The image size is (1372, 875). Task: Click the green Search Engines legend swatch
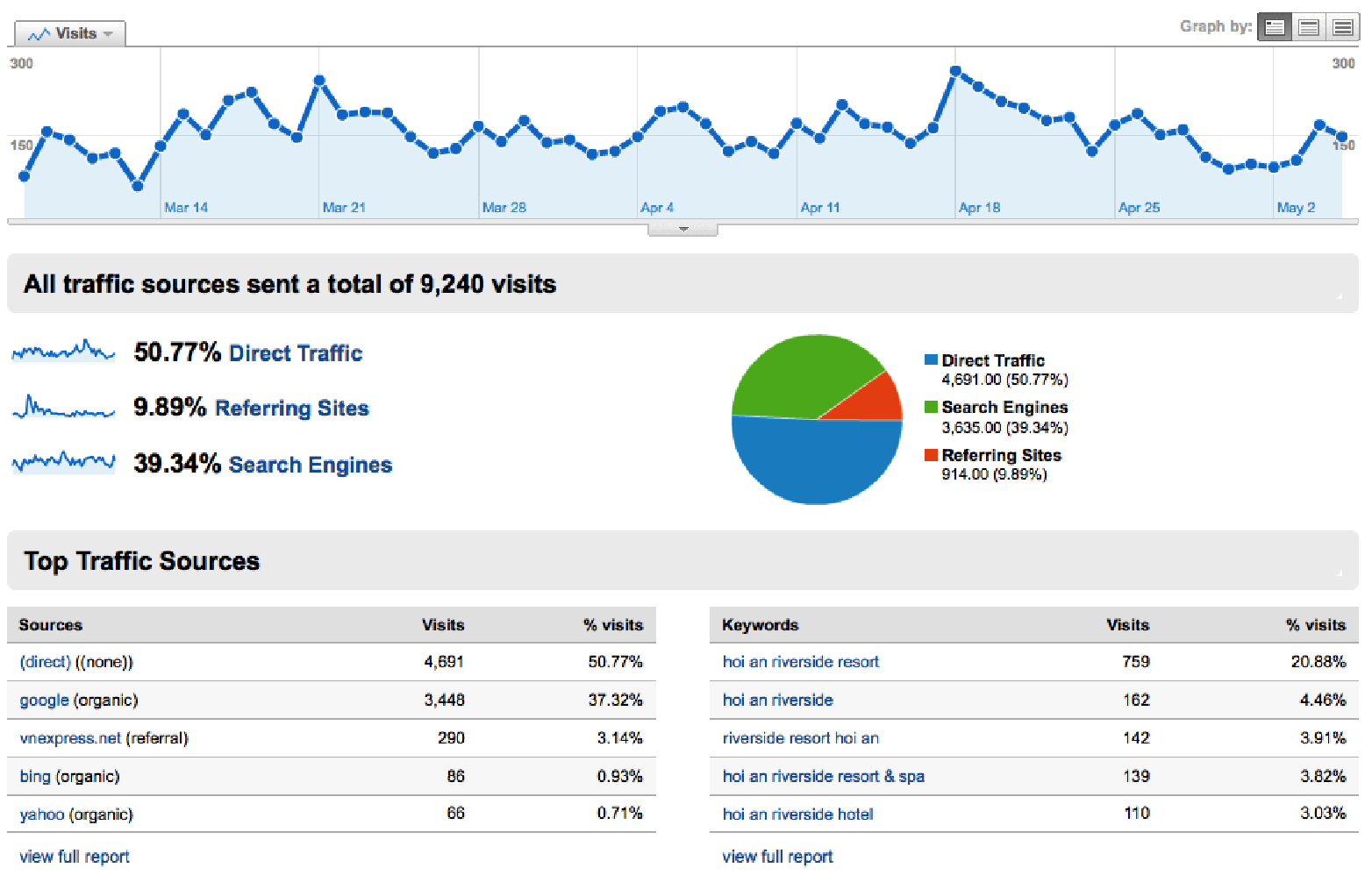pos(931,407)
